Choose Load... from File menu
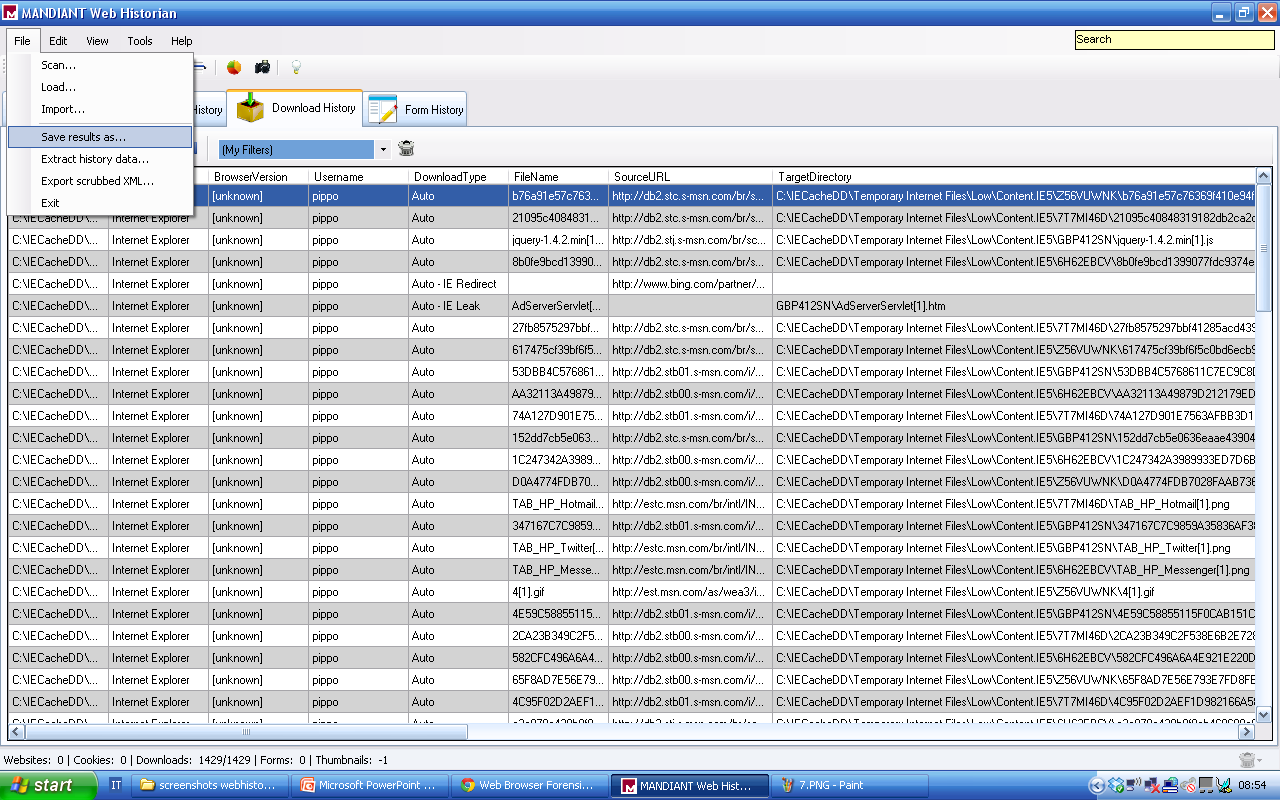This screenshot has height=800, width=1280. pyautogui.click(x=100, y=87)
